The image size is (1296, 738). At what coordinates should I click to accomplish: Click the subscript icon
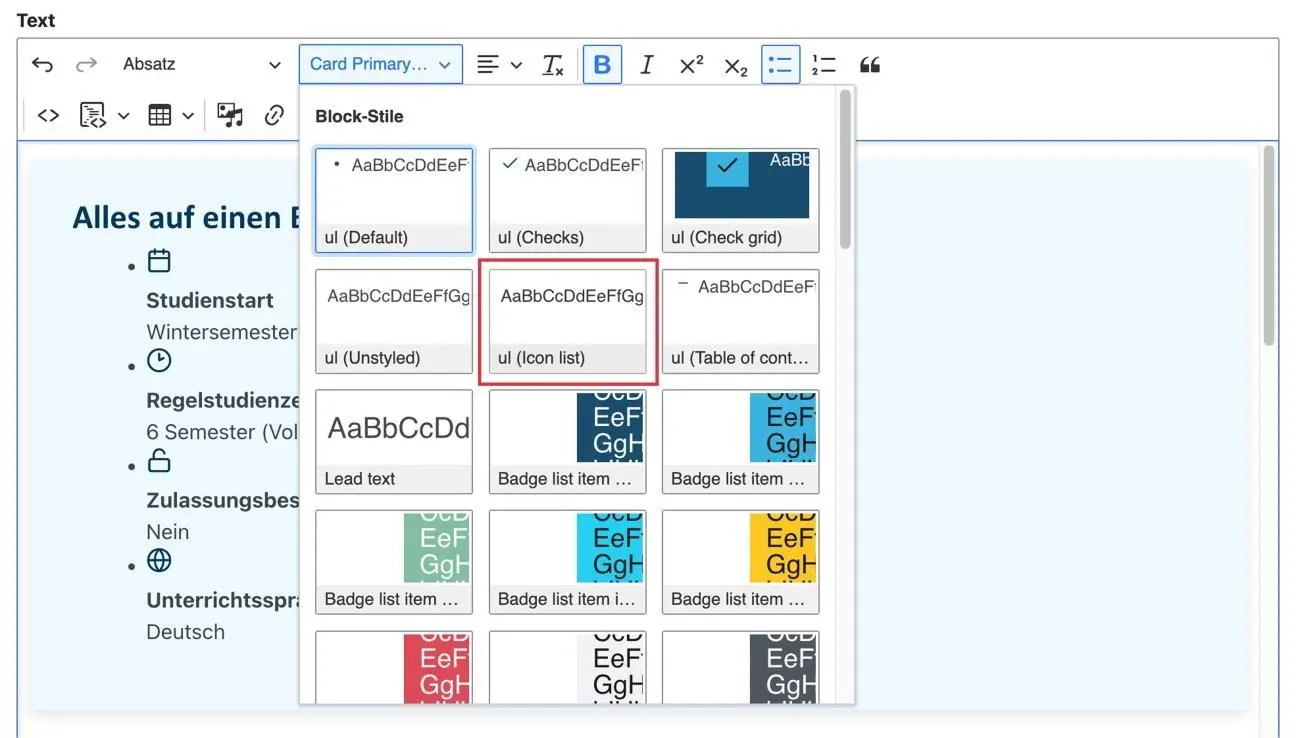tap(736, 66)
